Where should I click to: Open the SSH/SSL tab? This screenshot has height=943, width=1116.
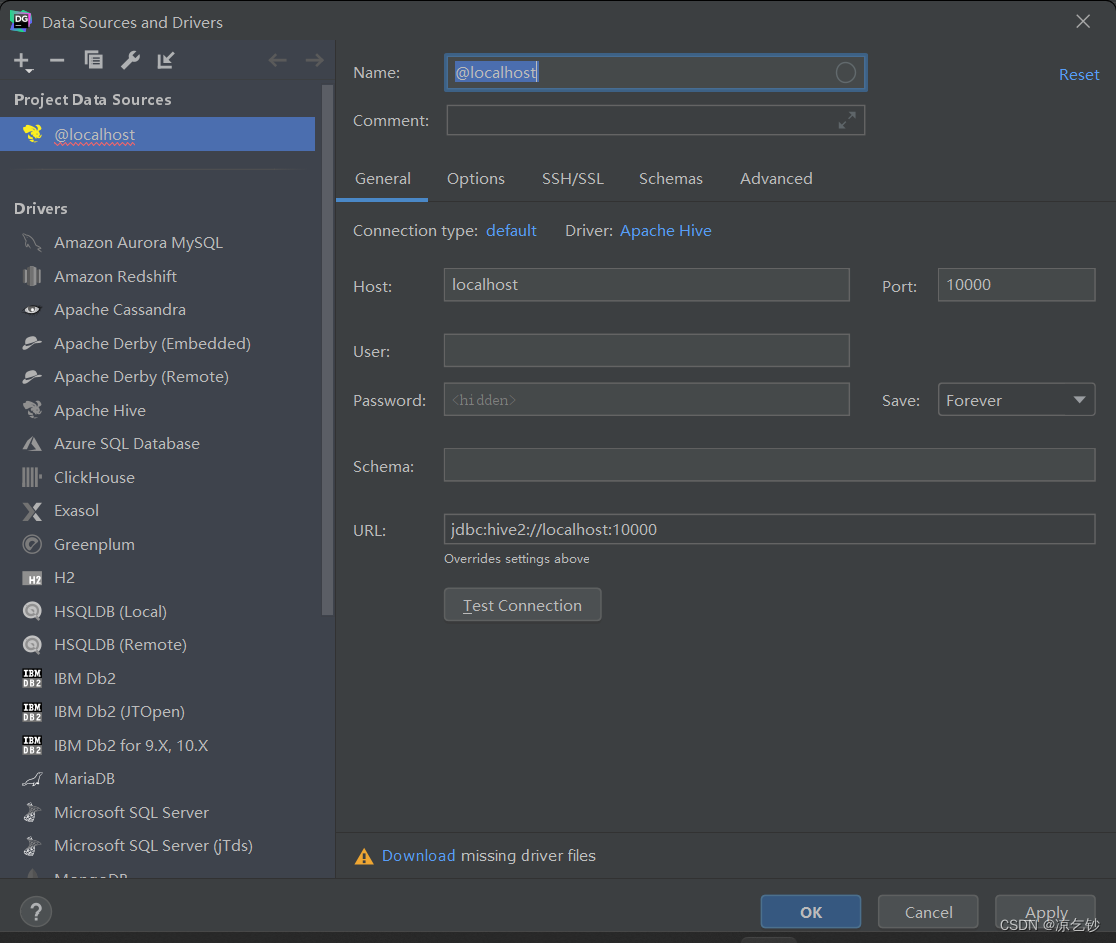572,179
